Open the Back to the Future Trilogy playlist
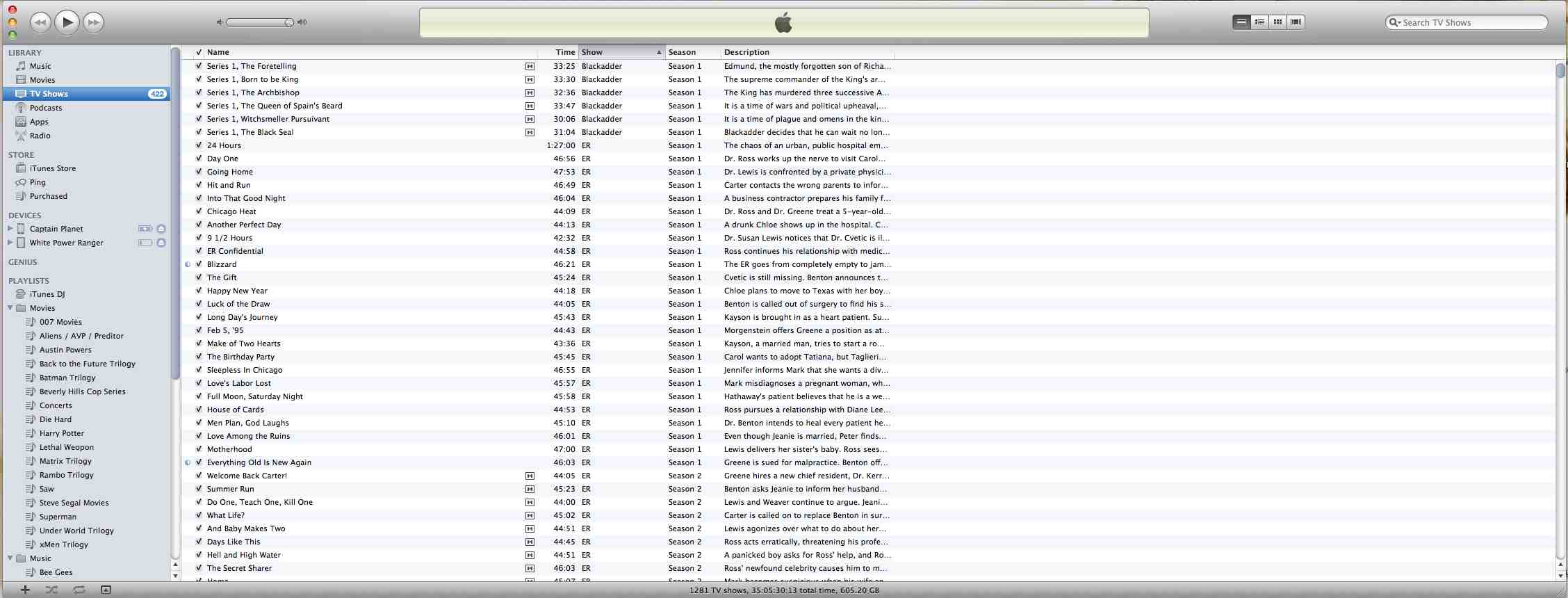The width and height of the screenshot is (1568, 598). coord(86,364)
